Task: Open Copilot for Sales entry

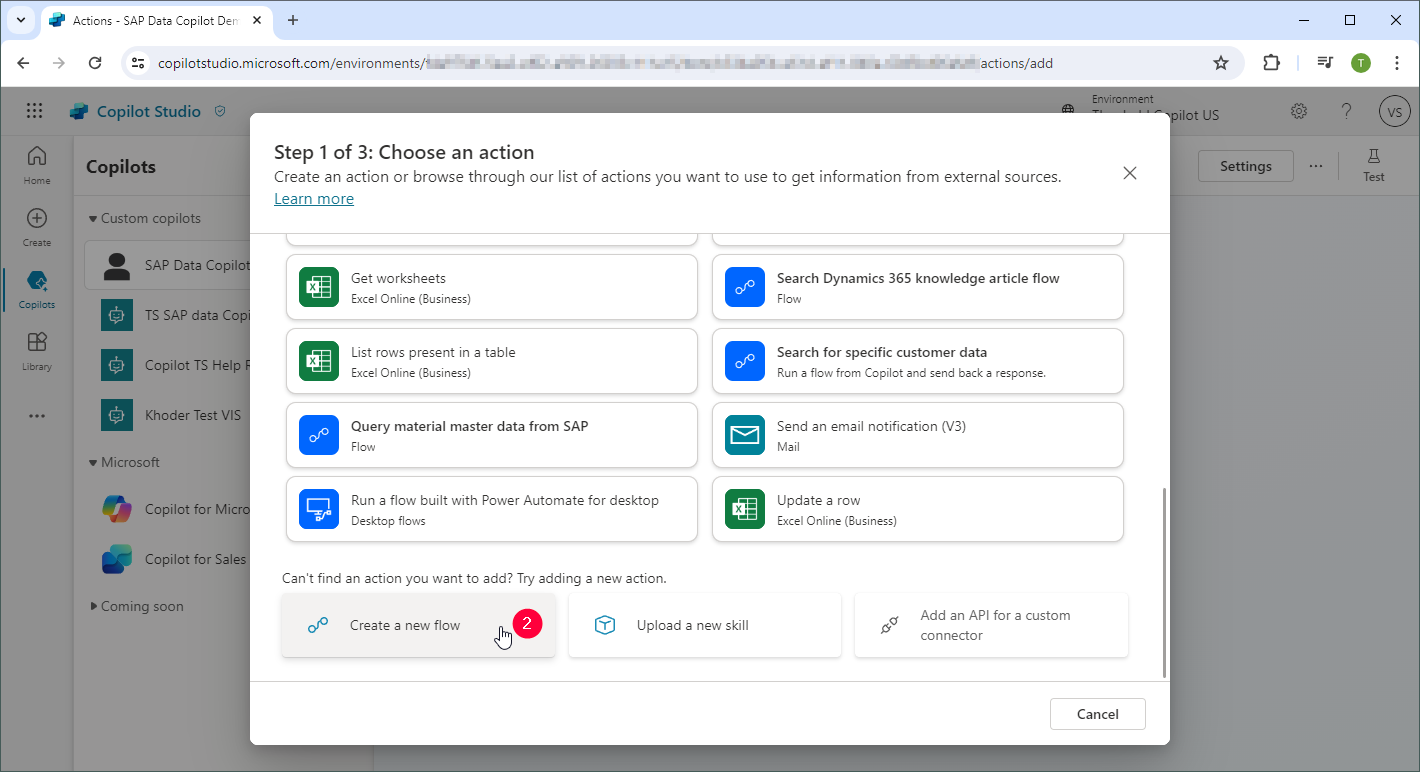Action: tap(168, 559)
